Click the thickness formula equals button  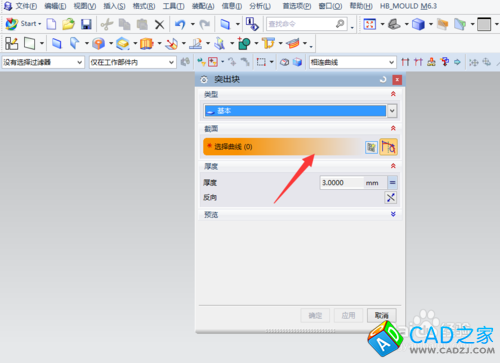(x=392, y=183)
